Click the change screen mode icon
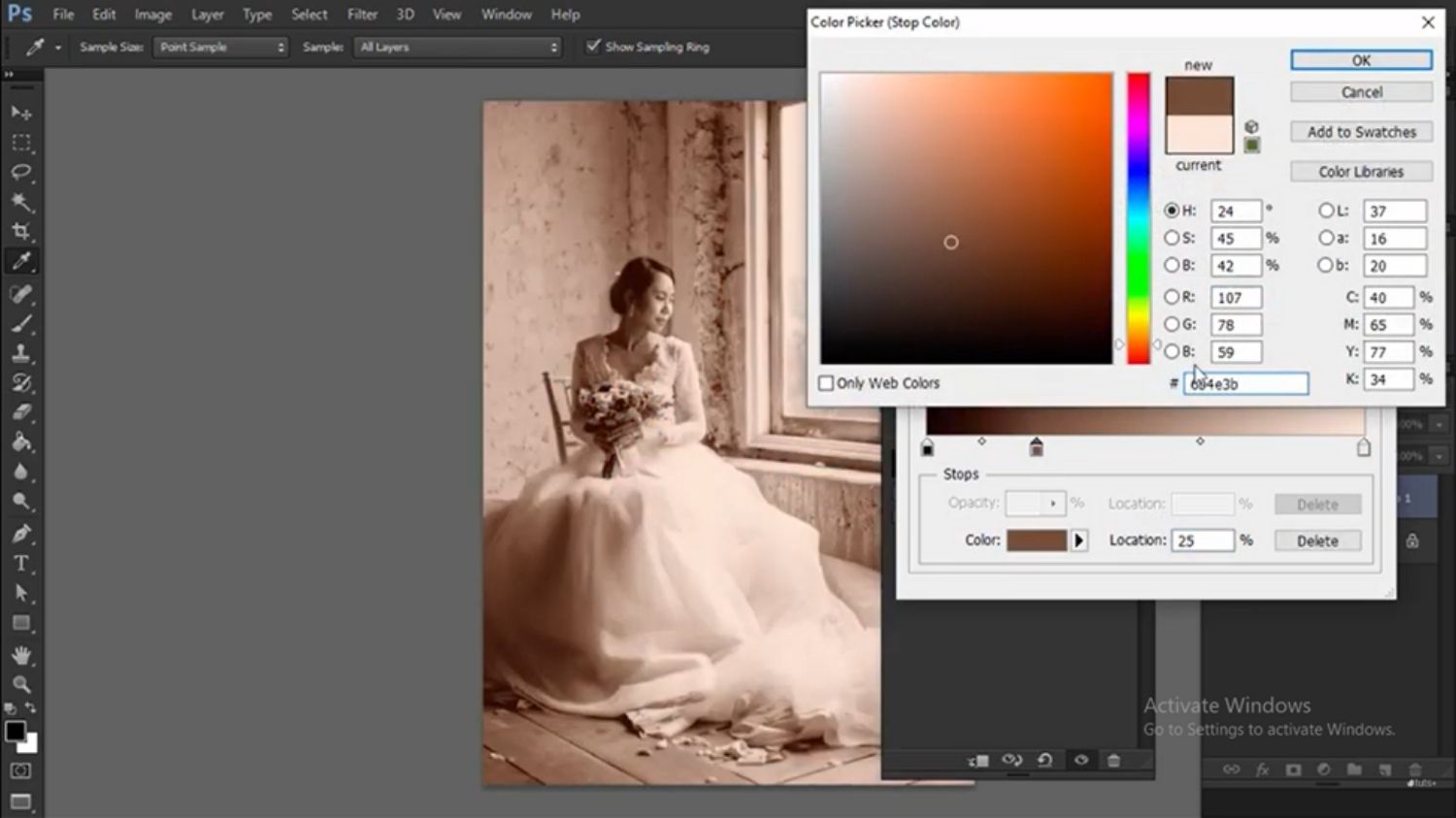1456x818 pixels. (x=21, y=802)
